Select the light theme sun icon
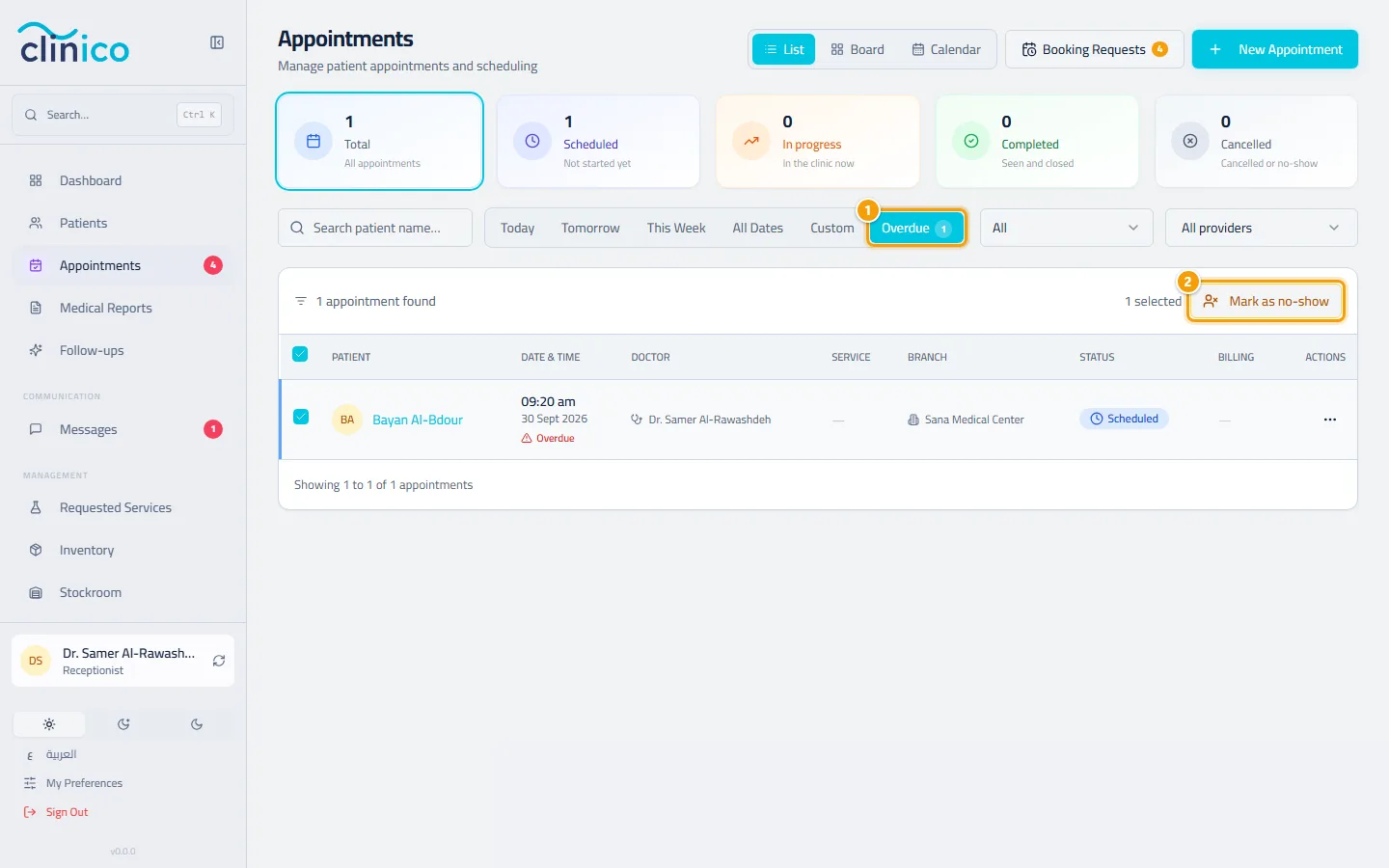Image resolution: width=1389 pixels, height=868 pixels. click(49, 724)
